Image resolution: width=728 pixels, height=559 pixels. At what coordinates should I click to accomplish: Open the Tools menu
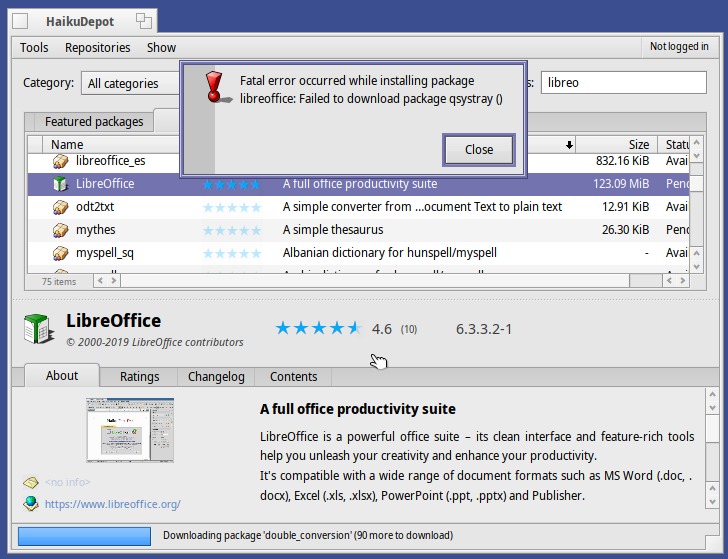pyautogui.click(x=34, y=47)
